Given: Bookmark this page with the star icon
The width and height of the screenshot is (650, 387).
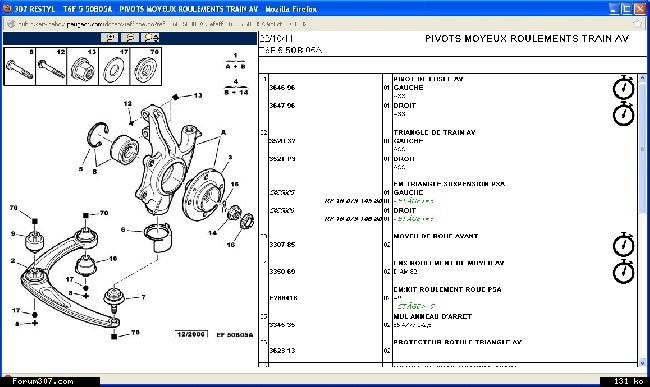Looking at the screenshot, I should coord(638,24).
